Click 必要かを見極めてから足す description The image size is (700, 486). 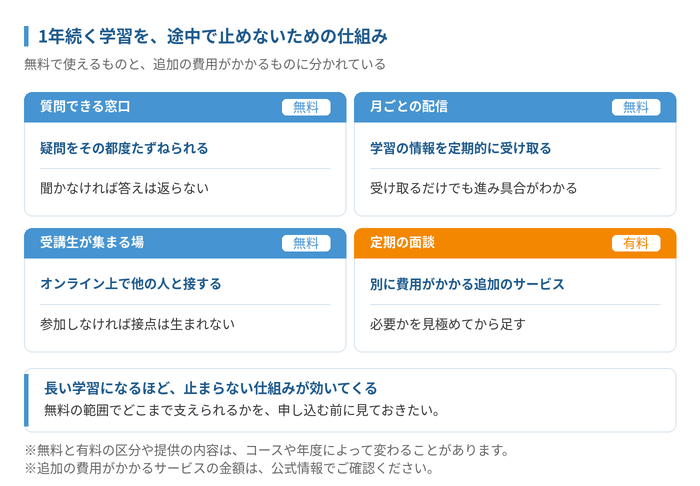click(x=448, y=324)
